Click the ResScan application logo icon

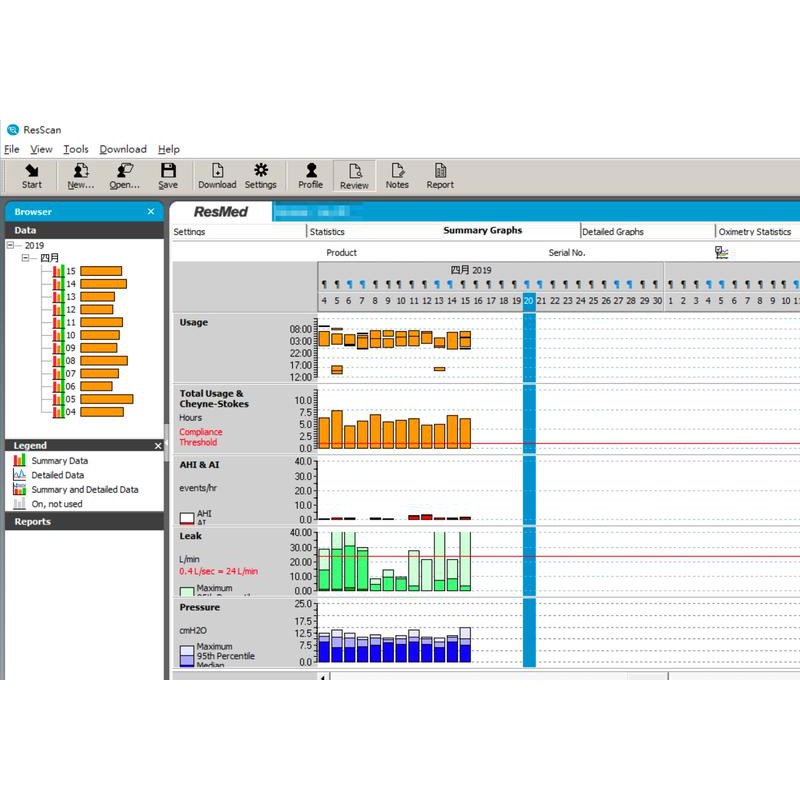coord(13,130)
